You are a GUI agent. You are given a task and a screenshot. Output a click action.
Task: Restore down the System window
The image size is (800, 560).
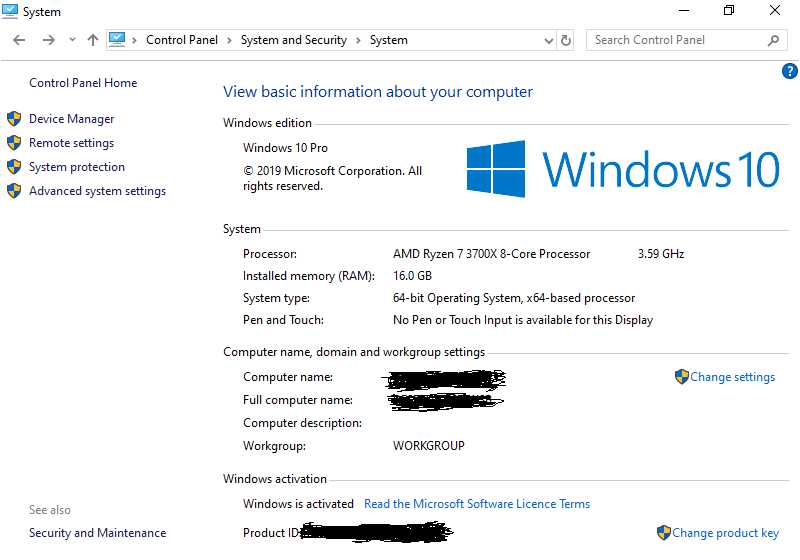pyautogui.click(x=729, y=10)
